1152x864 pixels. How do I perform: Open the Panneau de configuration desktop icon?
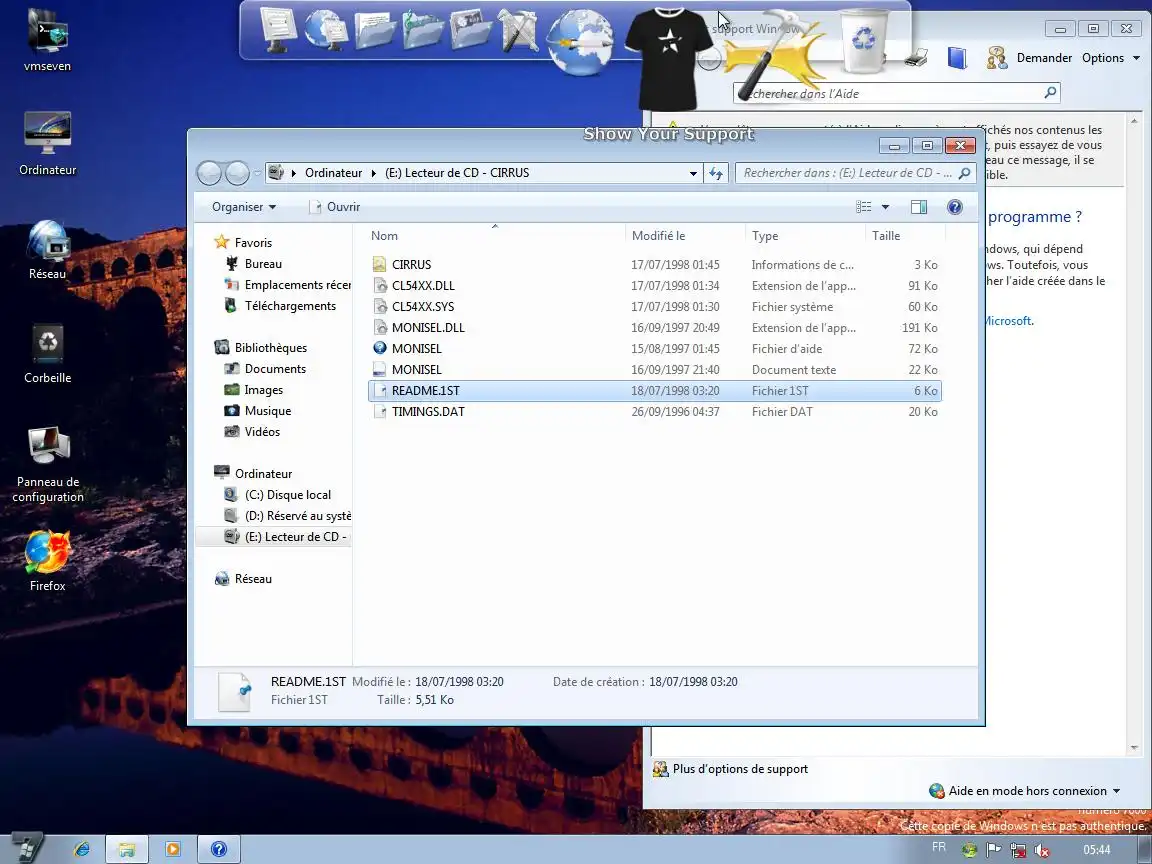[x=47, y=464]
